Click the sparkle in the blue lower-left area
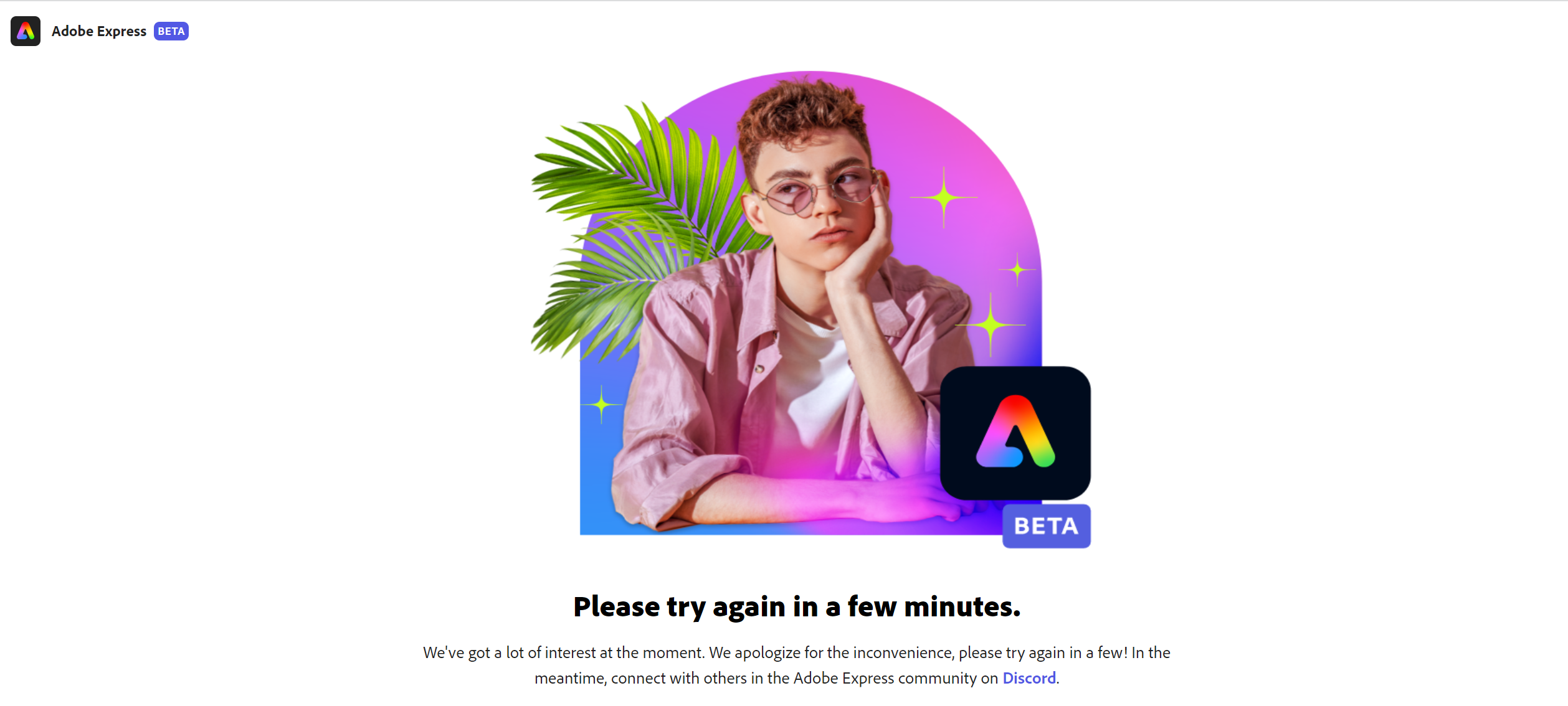This screenshot has width=1568, height=706. pos(601,405)
